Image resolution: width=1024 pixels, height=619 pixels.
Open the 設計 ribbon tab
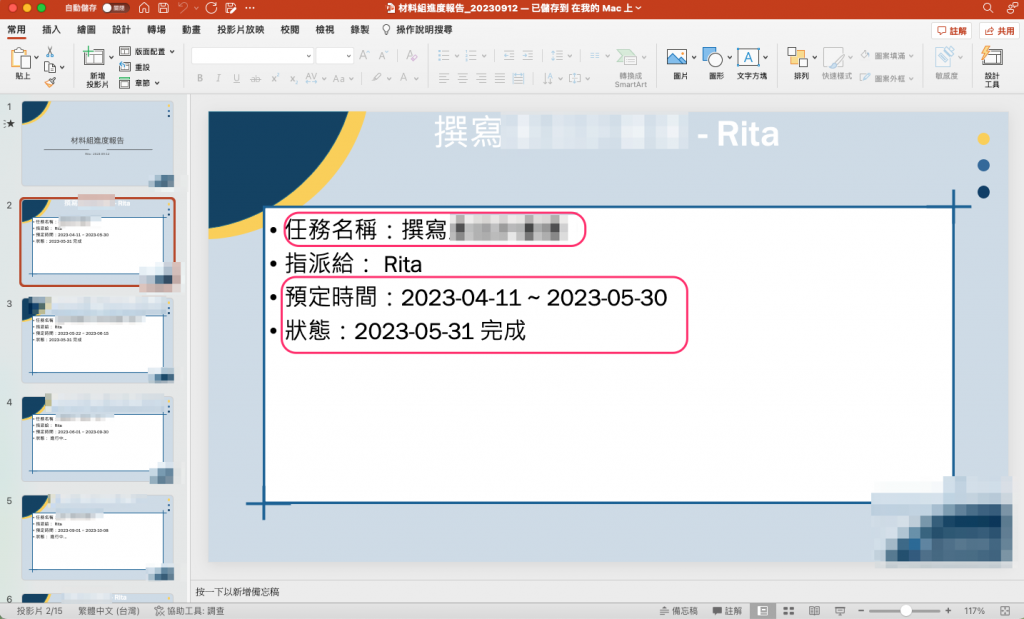click(121, 30)
